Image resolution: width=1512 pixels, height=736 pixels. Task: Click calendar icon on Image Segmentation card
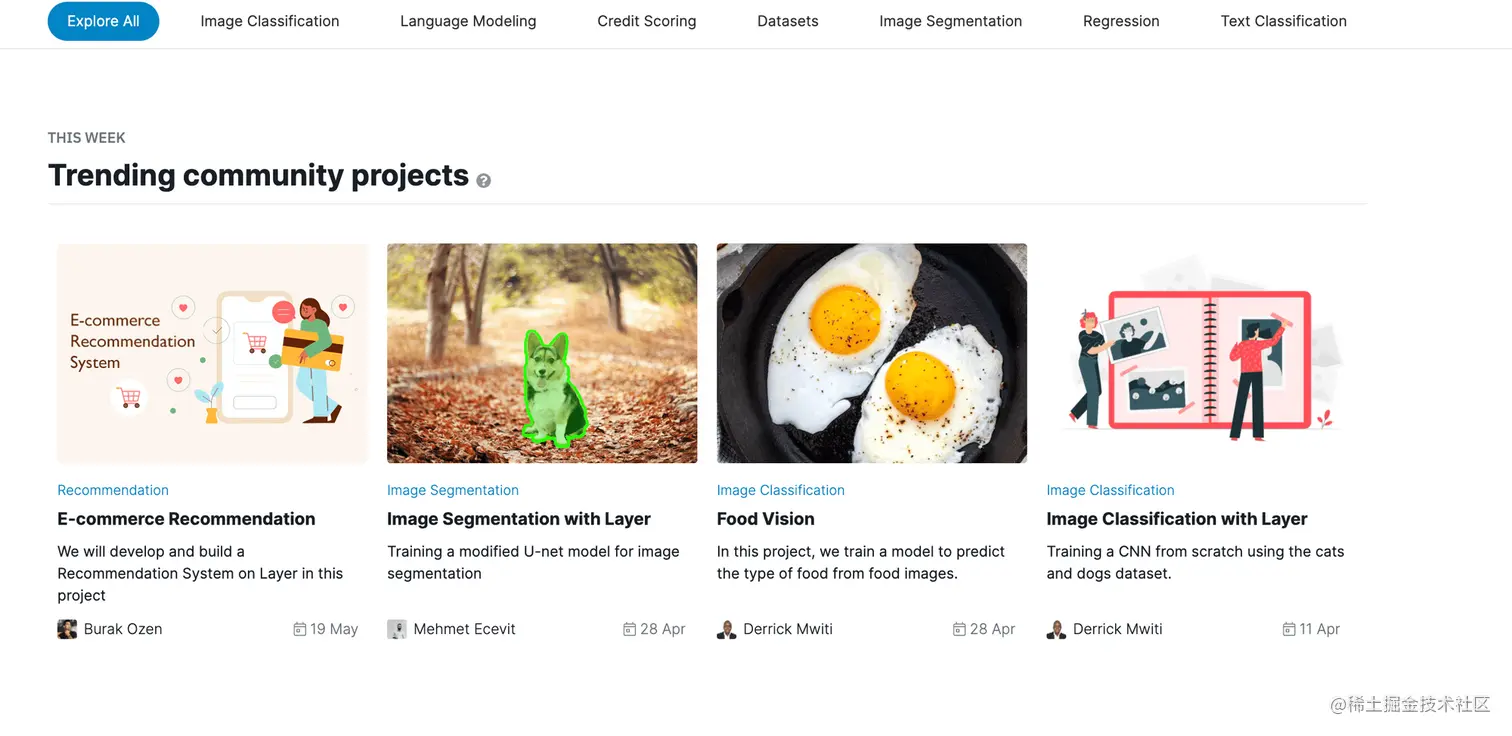pyautogui.click(x=629, y=629)
